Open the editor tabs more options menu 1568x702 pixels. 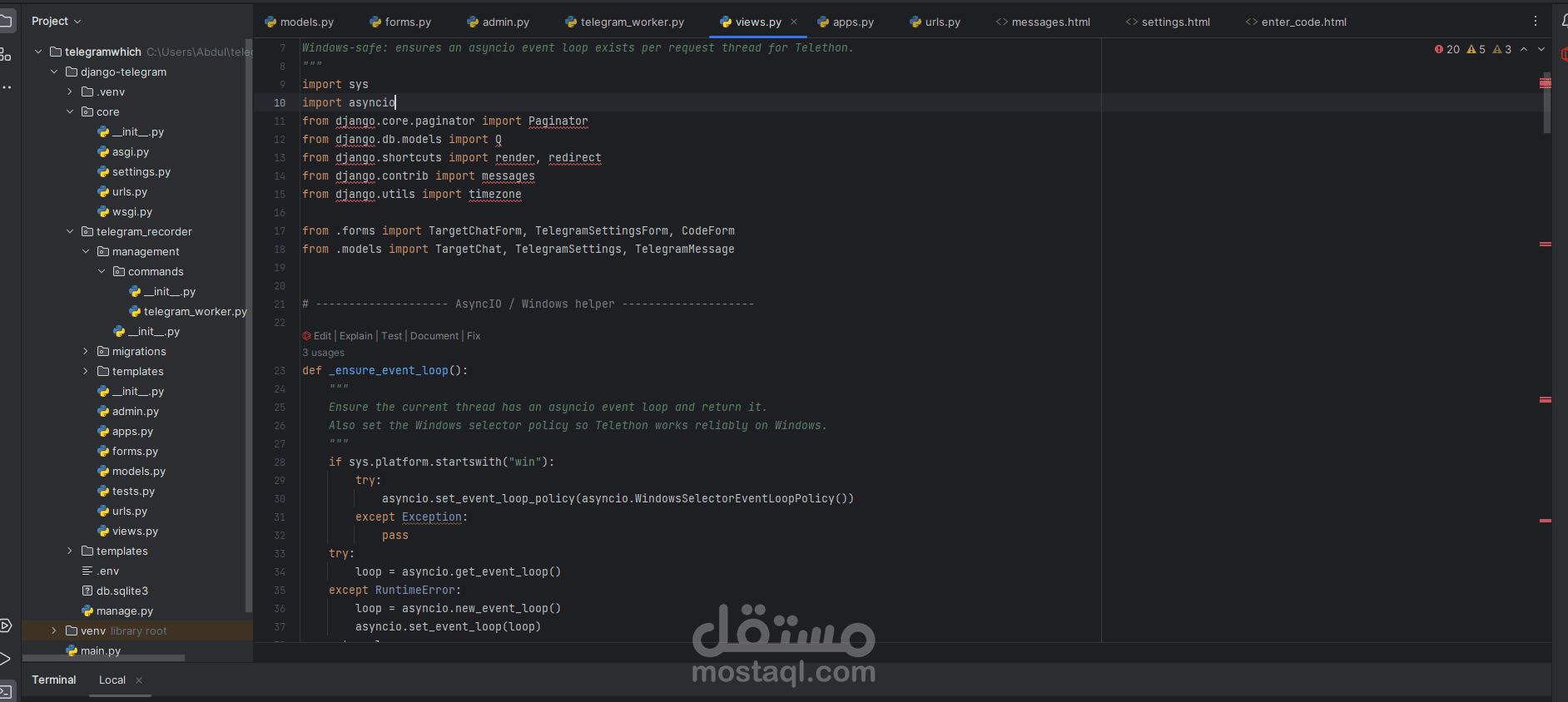1536,22
